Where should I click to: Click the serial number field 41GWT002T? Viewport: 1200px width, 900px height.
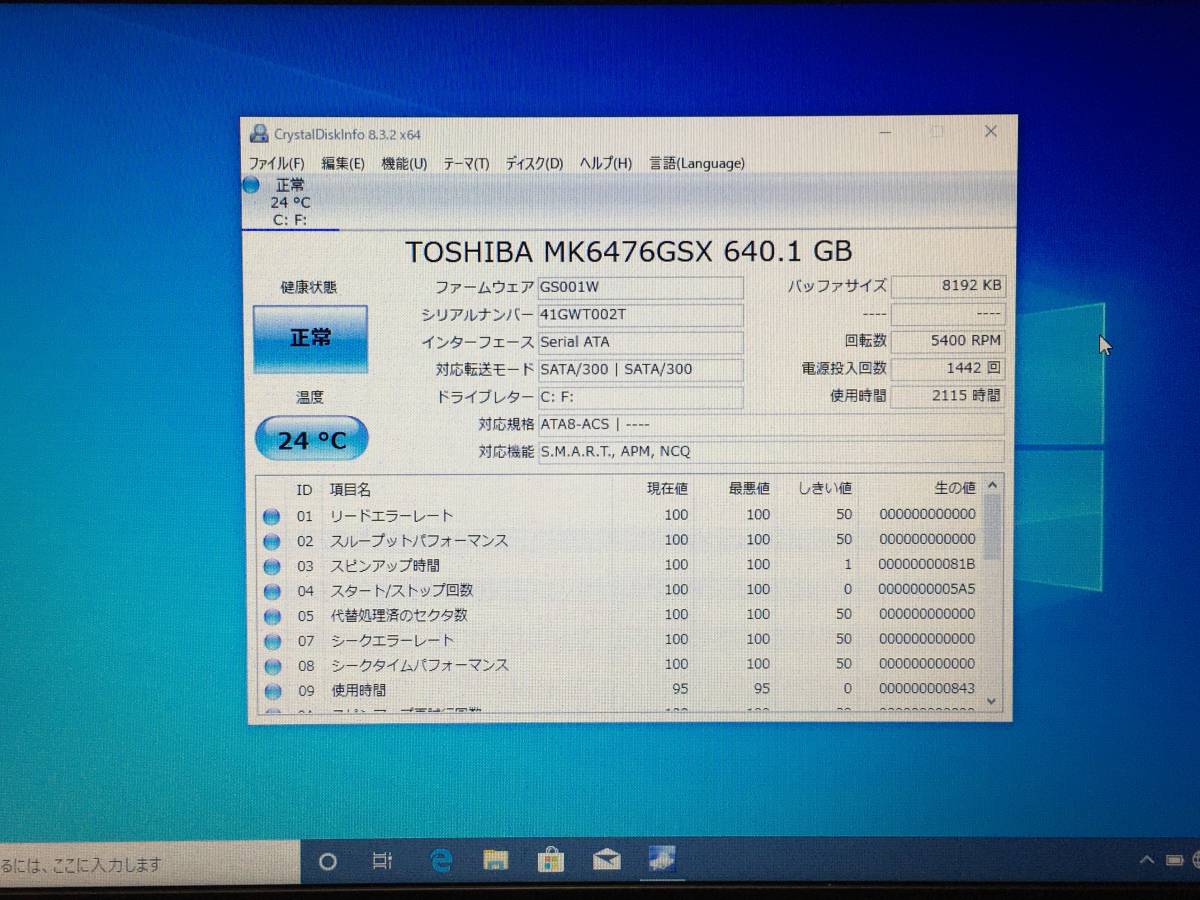click(640, 315)
